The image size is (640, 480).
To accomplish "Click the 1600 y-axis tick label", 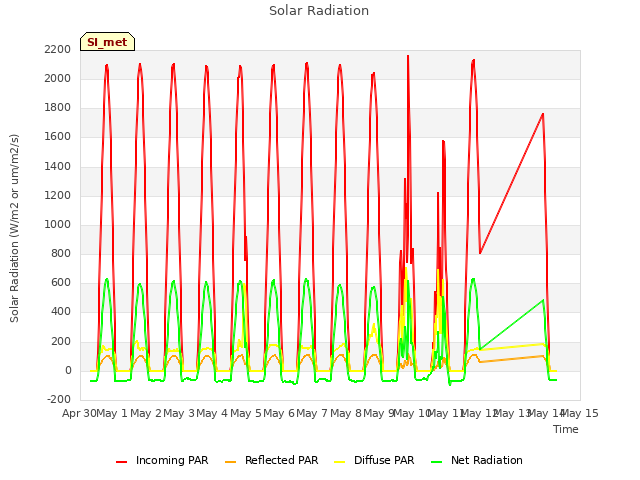I will click(58, 137).
